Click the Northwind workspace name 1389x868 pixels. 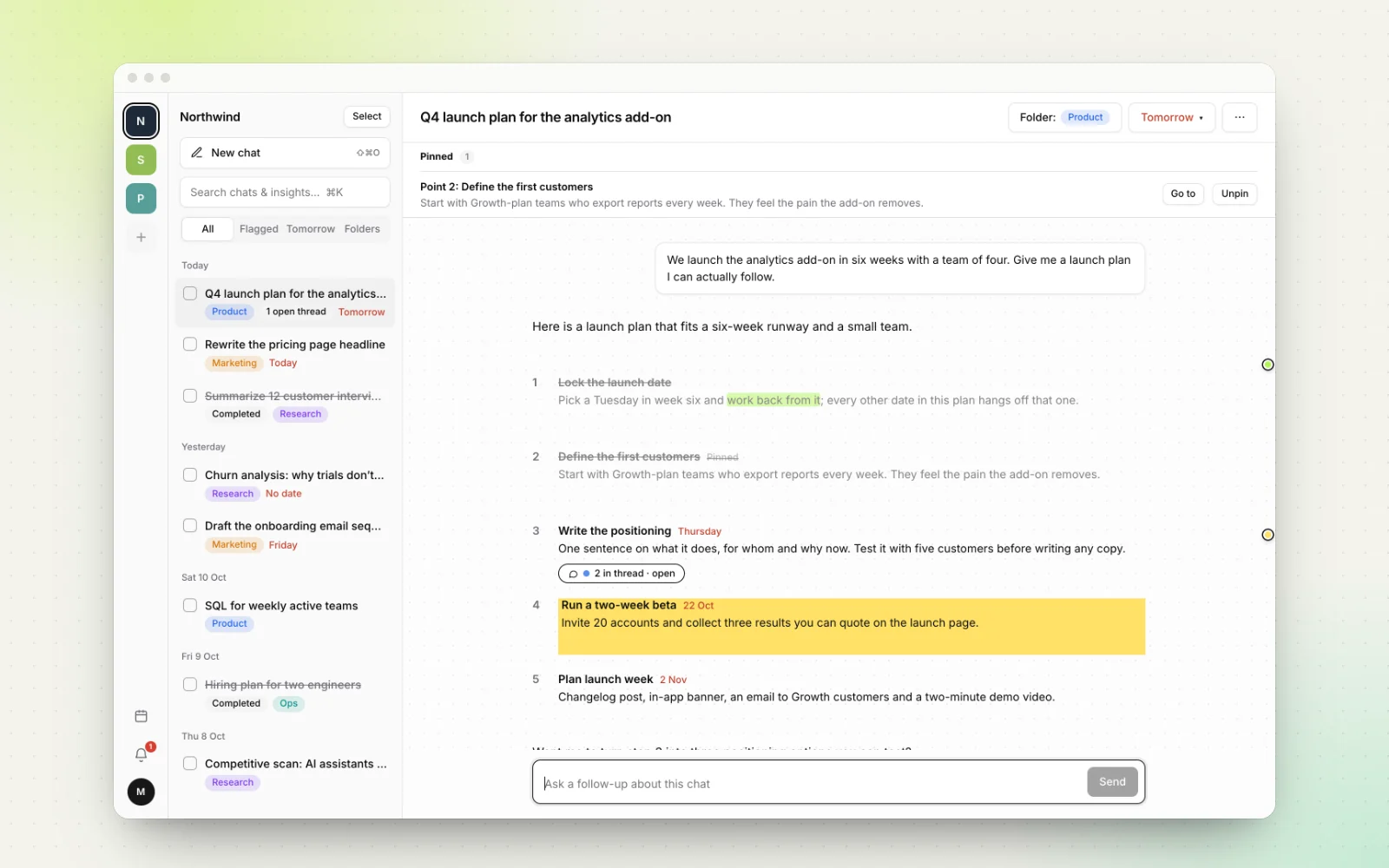[210, 116]
